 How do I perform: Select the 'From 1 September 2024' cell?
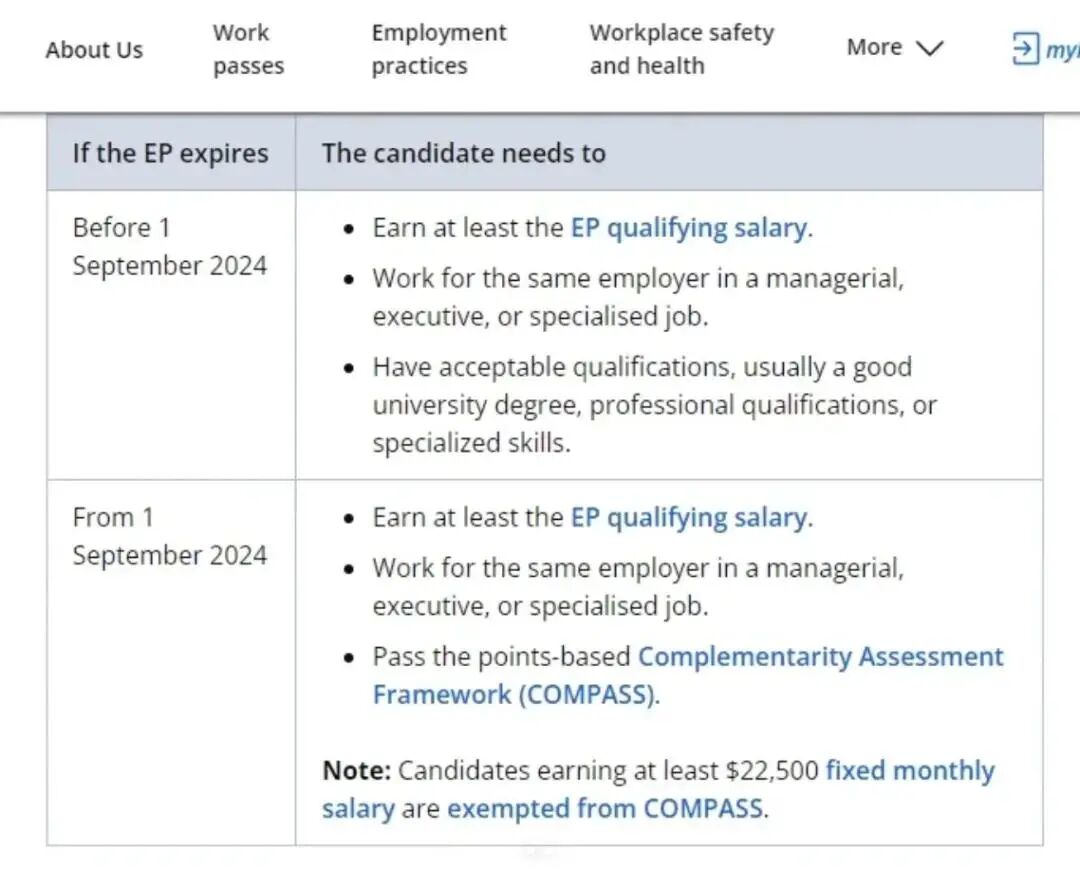(x=171, y=662)
